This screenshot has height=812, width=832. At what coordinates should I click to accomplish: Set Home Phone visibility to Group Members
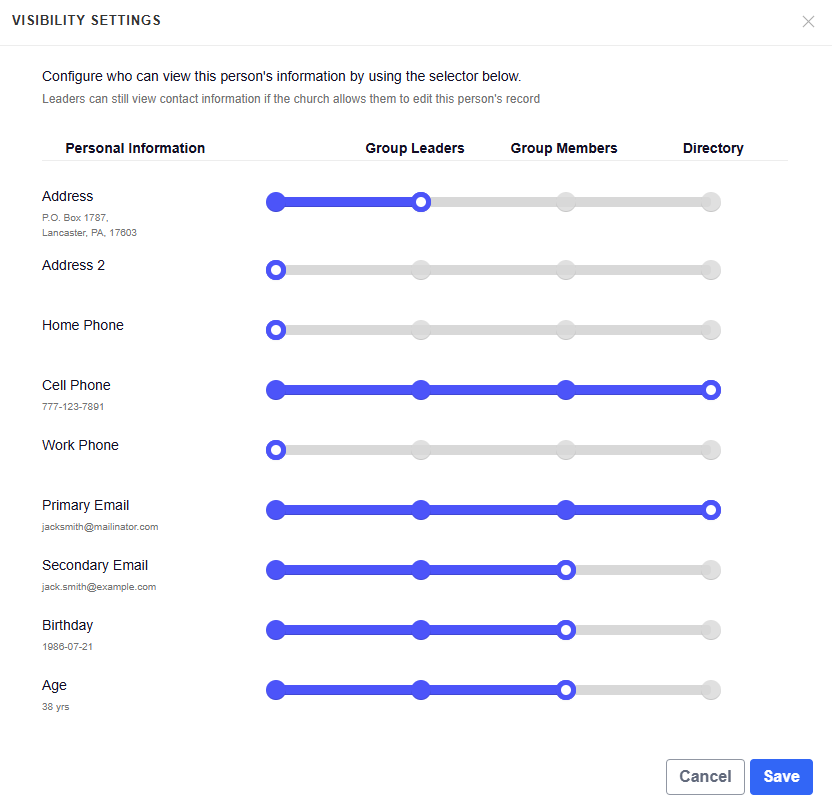coord(566,330)
